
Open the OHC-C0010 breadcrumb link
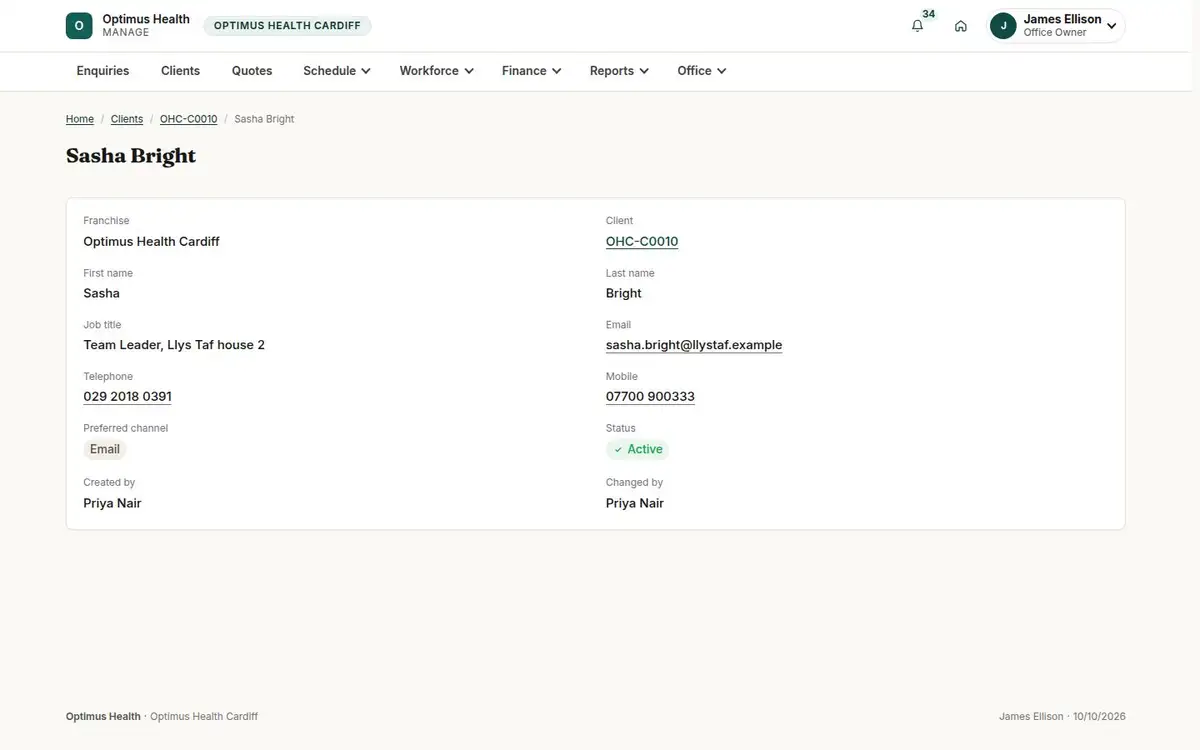(x=188, y=119)
